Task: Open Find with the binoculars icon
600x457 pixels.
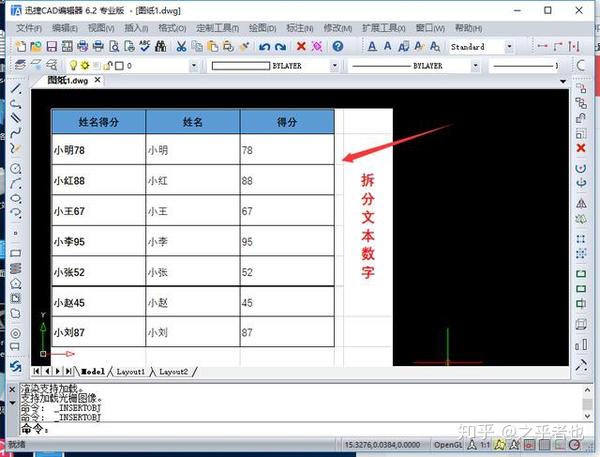Action: coord(161,46)
